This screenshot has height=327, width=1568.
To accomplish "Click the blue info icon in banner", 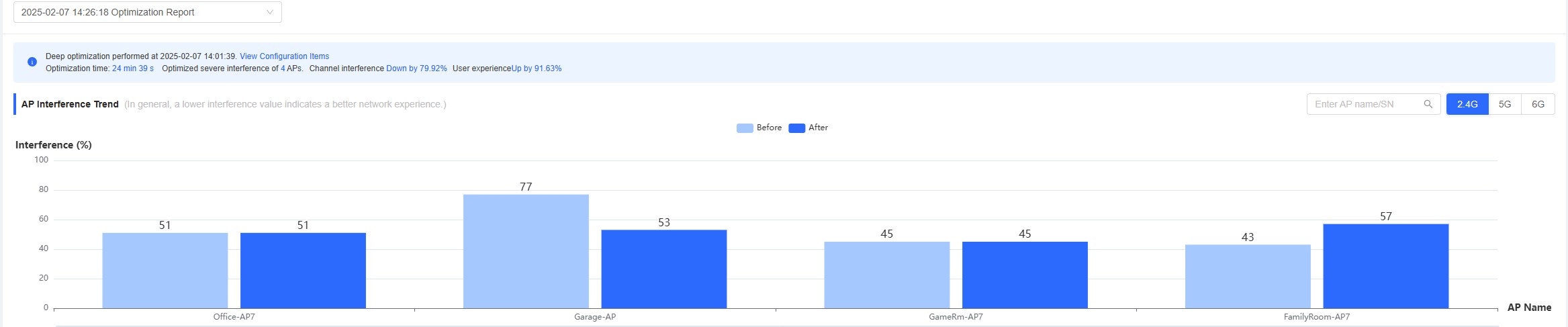I will click(x=32, y=62).
